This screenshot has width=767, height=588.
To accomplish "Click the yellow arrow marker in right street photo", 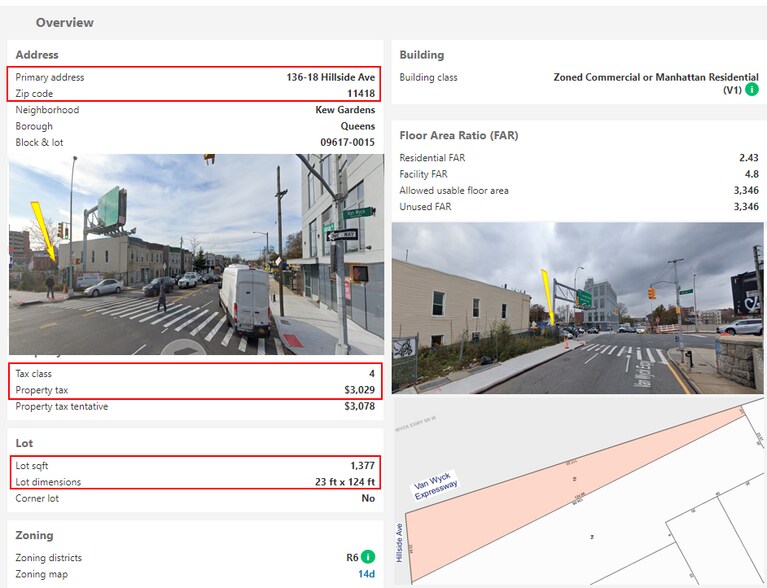I will tap(546, 296).
